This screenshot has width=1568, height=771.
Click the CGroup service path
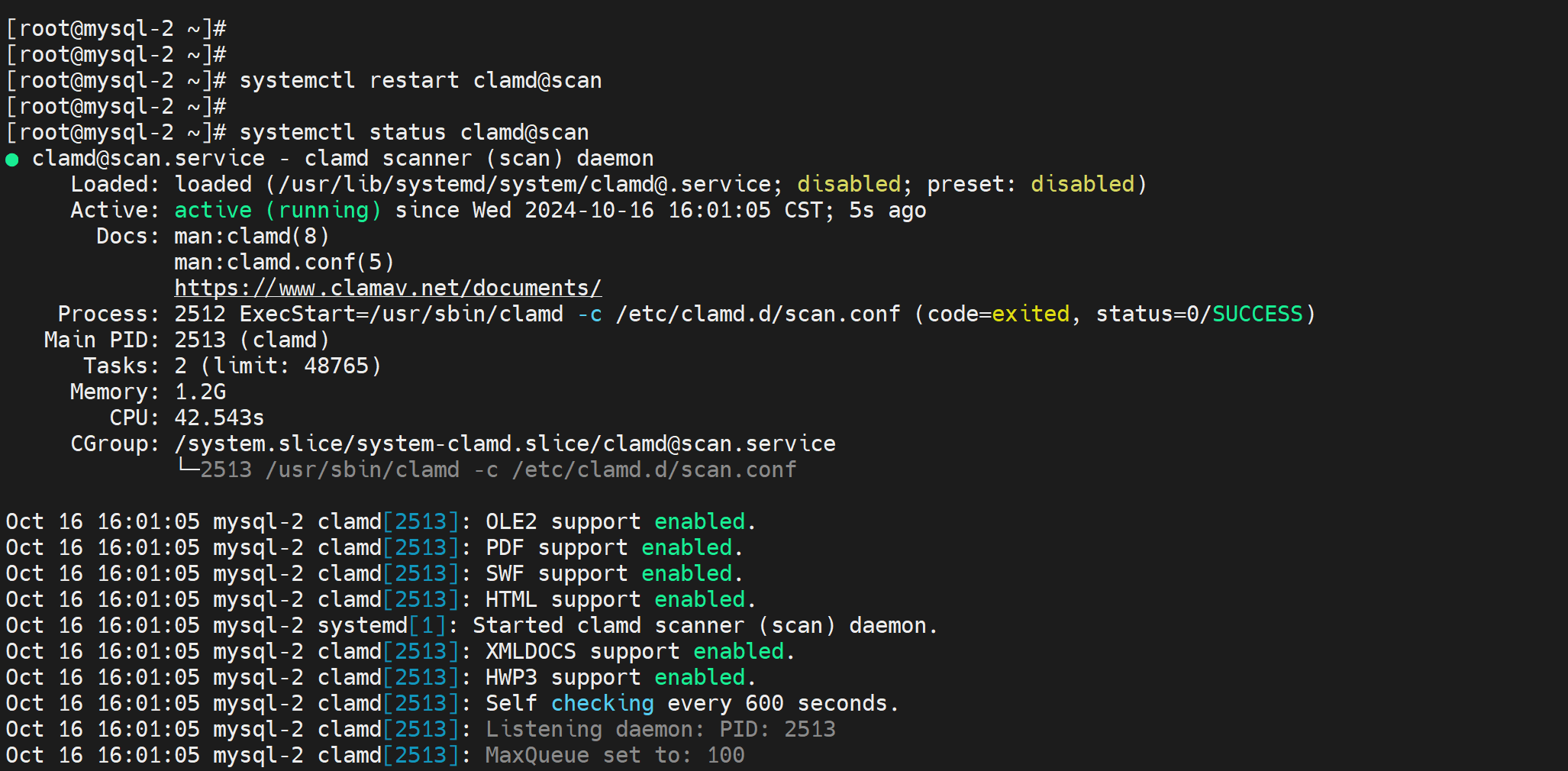tap(505, 444)
